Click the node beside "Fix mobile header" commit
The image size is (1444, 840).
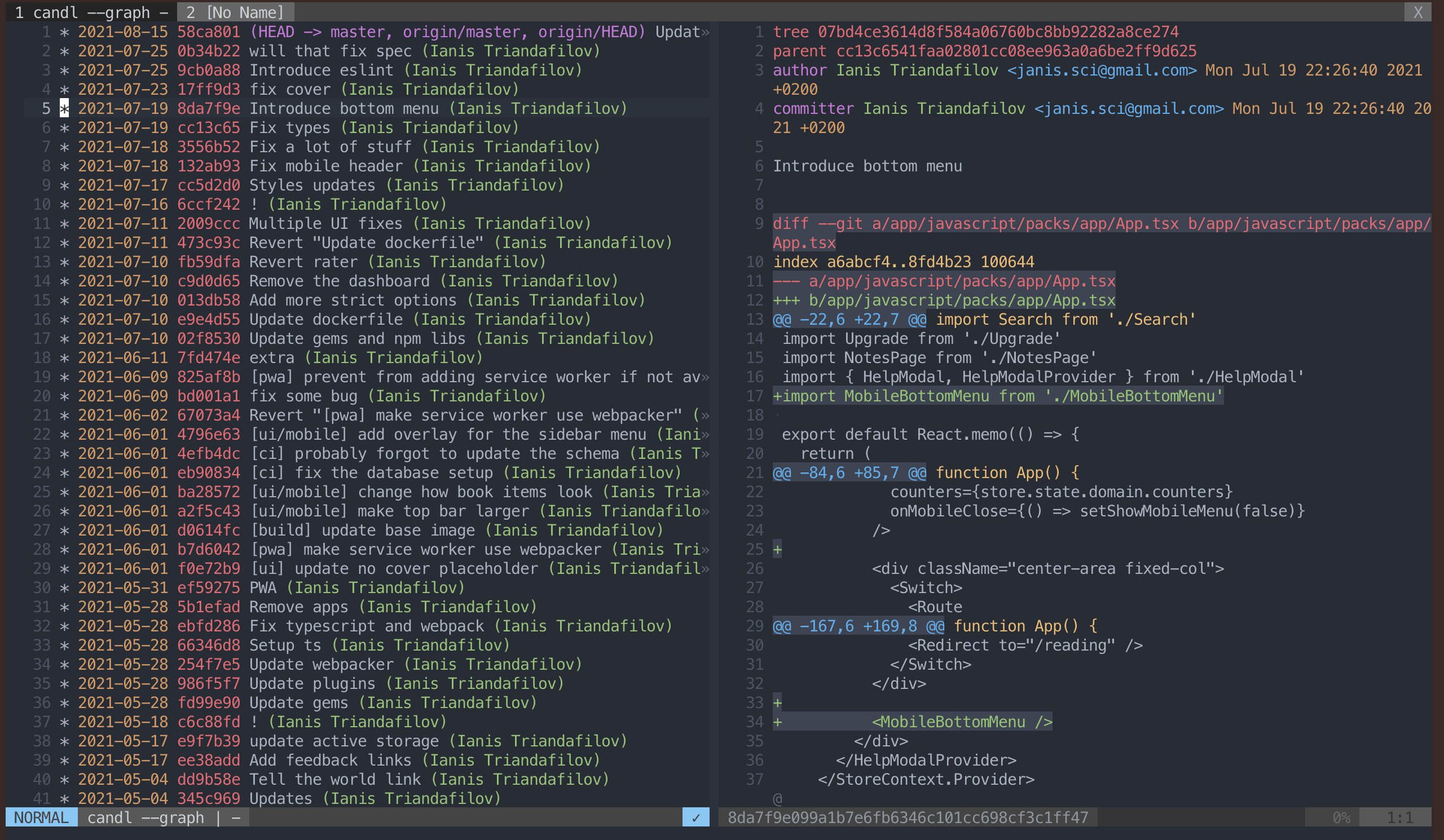pos(64,166)
